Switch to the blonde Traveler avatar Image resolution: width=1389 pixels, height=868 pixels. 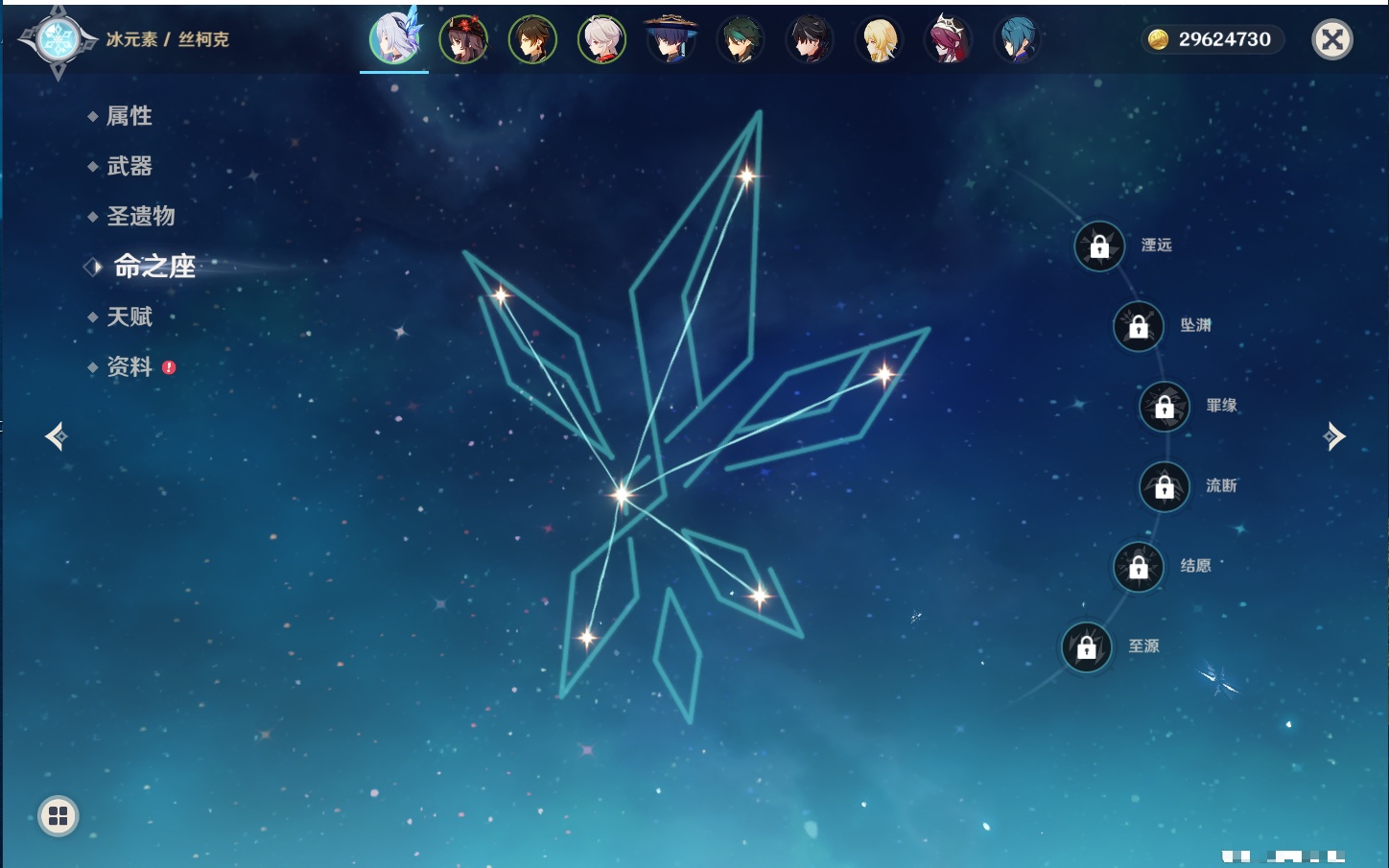tap(879, 39)
